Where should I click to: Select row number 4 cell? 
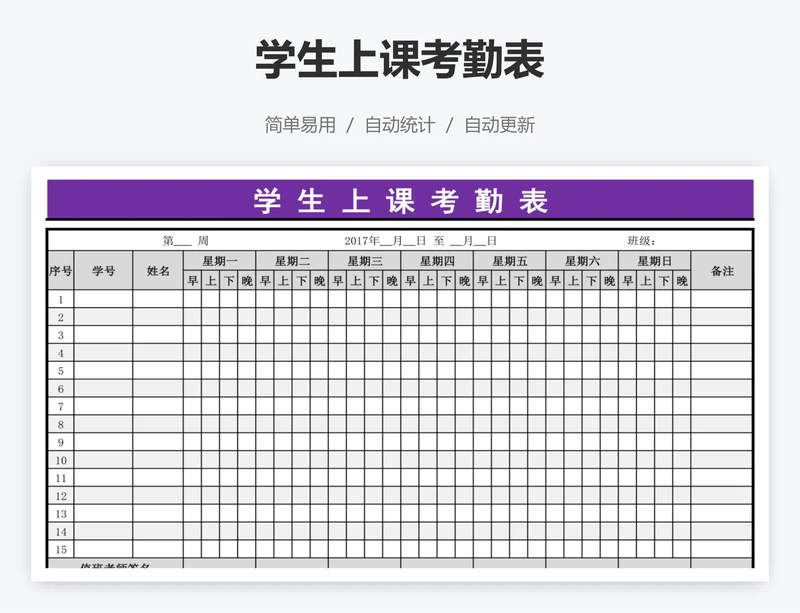pos(61,353)
